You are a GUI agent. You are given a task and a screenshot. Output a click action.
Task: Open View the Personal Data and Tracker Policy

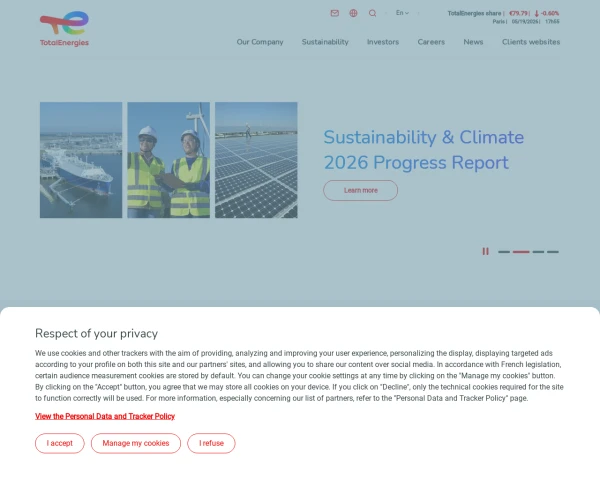point(105,416)
